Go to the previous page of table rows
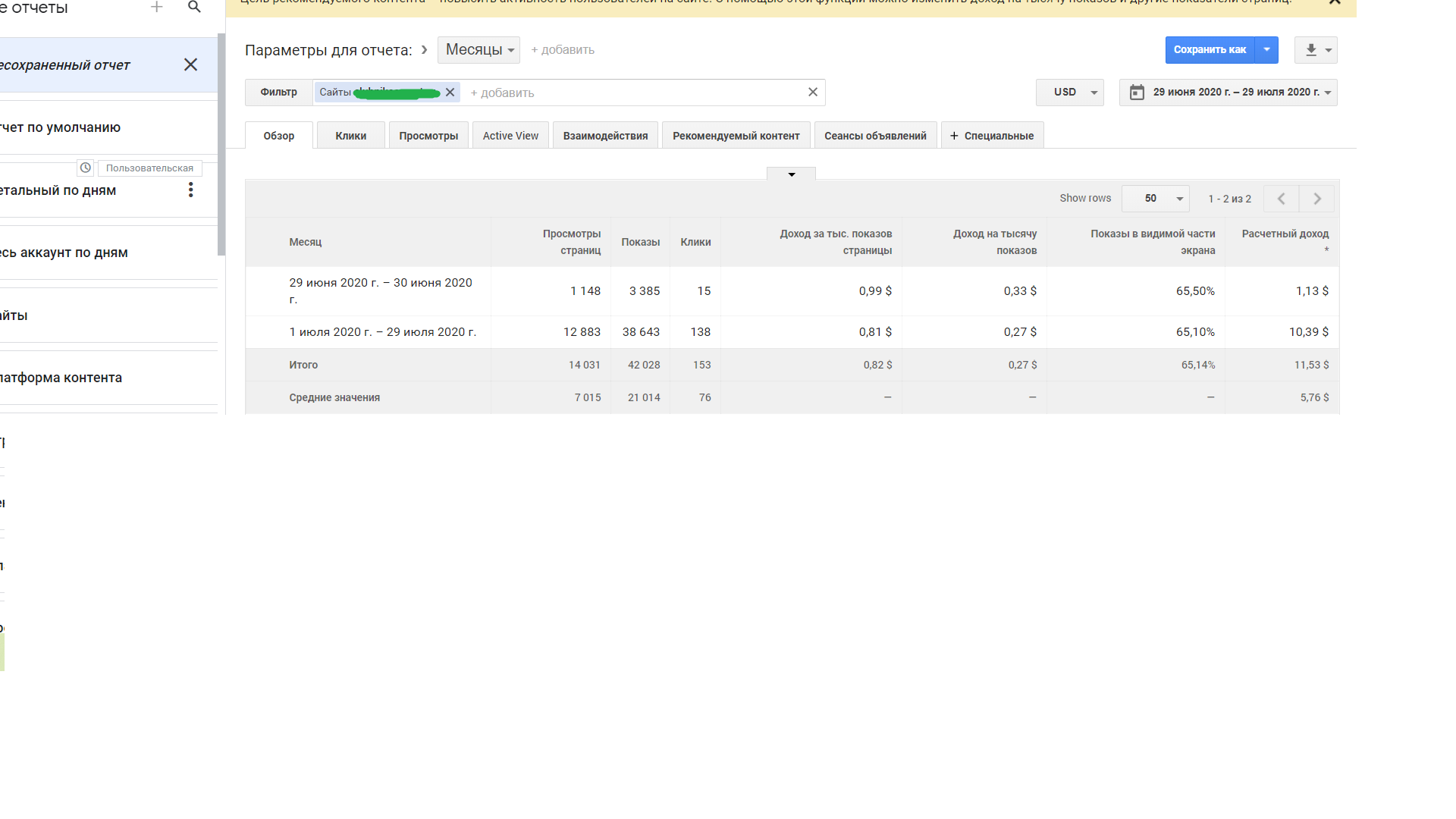This screenshot has width=1456, height=819. coord(1281,199)
